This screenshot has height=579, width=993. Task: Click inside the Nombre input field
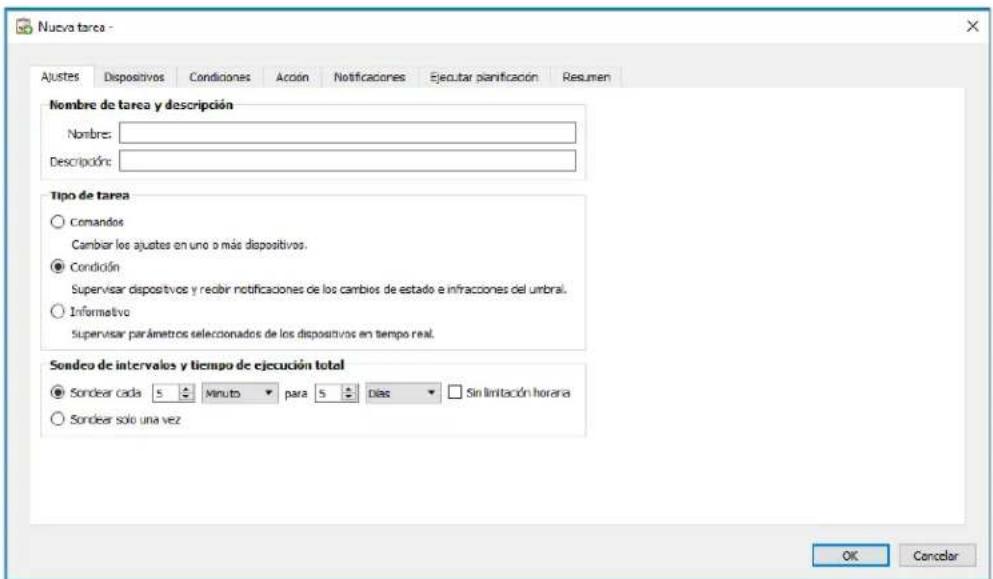point(350,130)
